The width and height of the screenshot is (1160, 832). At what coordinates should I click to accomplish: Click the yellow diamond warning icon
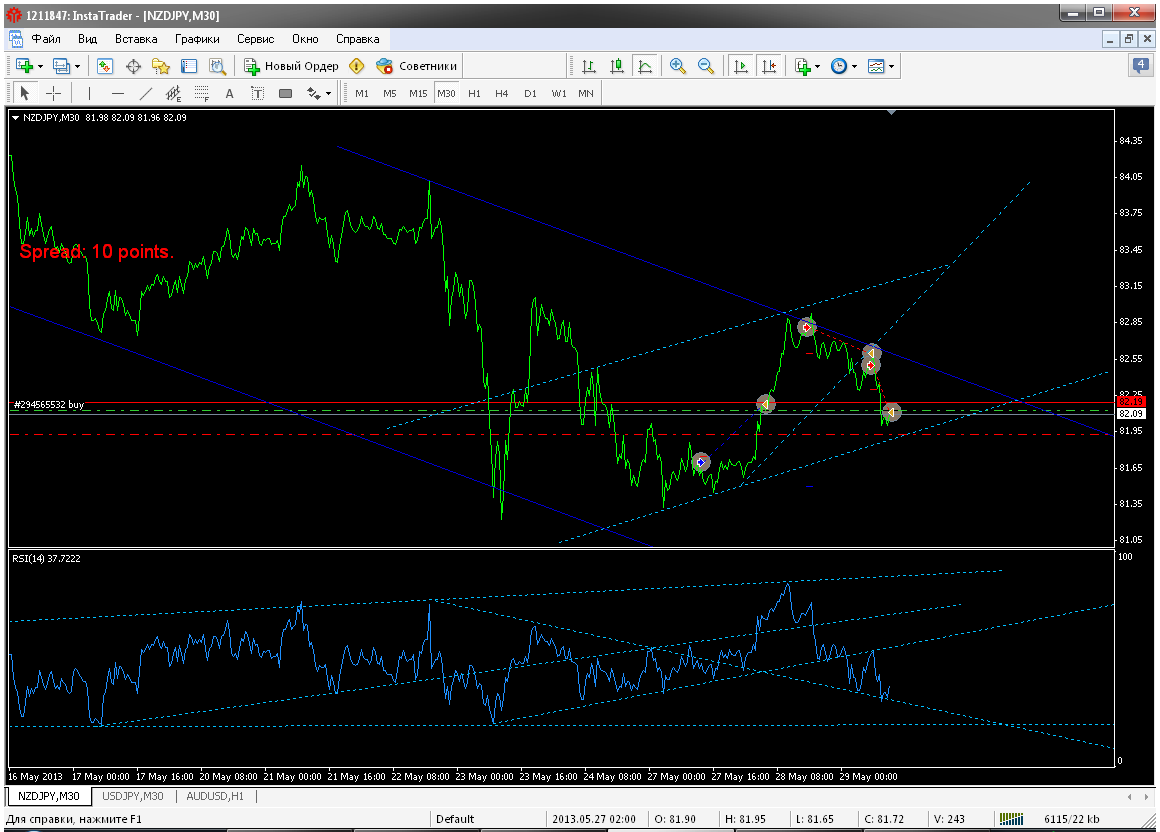(357, 67)
